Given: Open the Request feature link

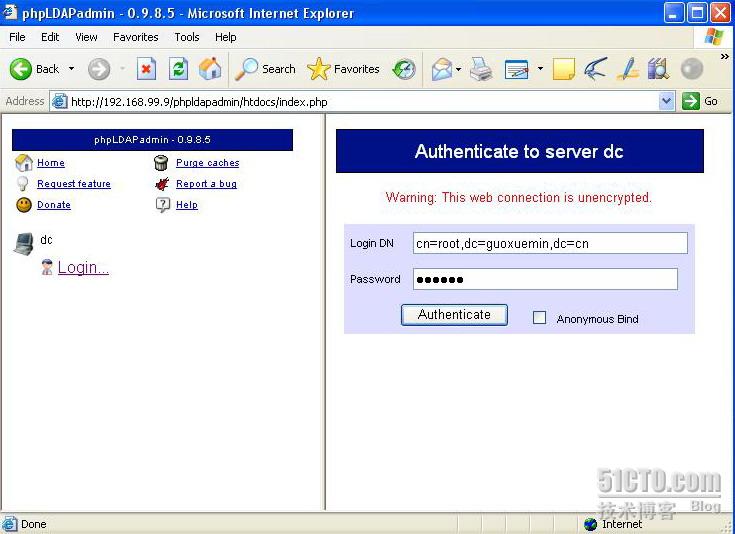Looking at the screenshot, I should coord(74,184).
